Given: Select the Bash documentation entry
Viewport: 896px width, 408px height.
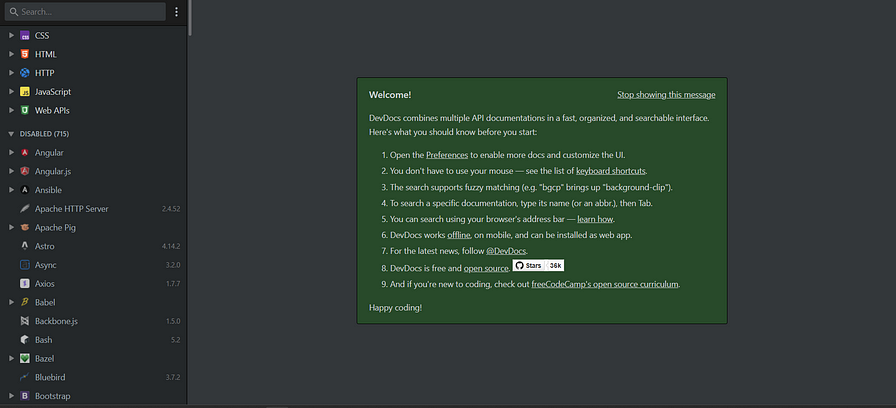Looking at the screenshot, I should tap(93, 339).
